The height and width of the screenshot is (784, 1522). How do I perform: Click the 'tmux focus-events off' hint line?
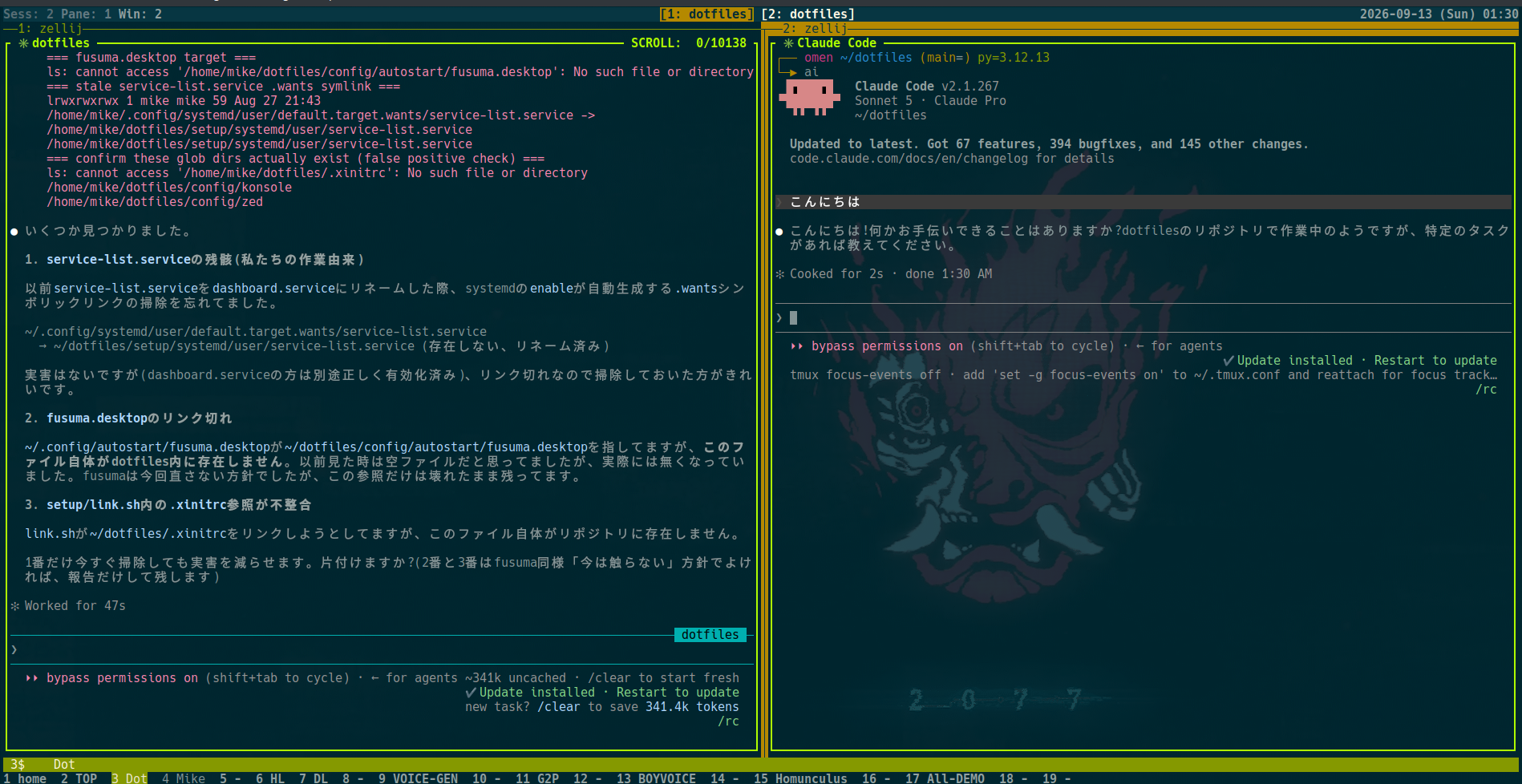[x=1144, y=375]
